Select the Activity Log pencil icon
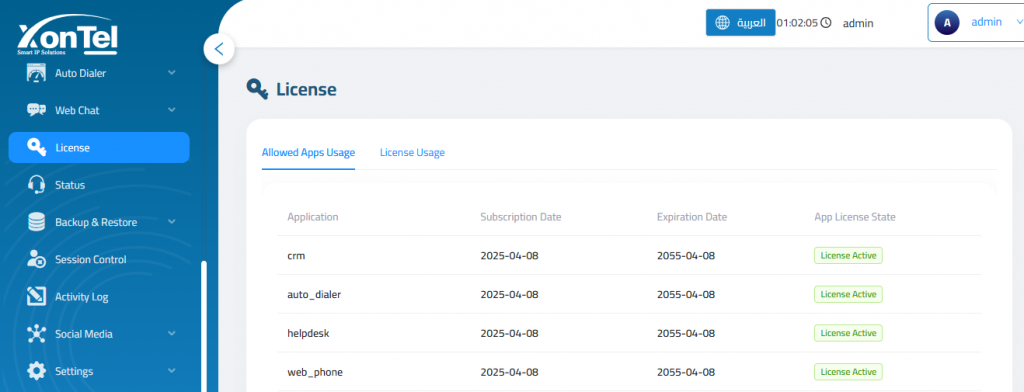The image size is (1024, 392). 37,297
